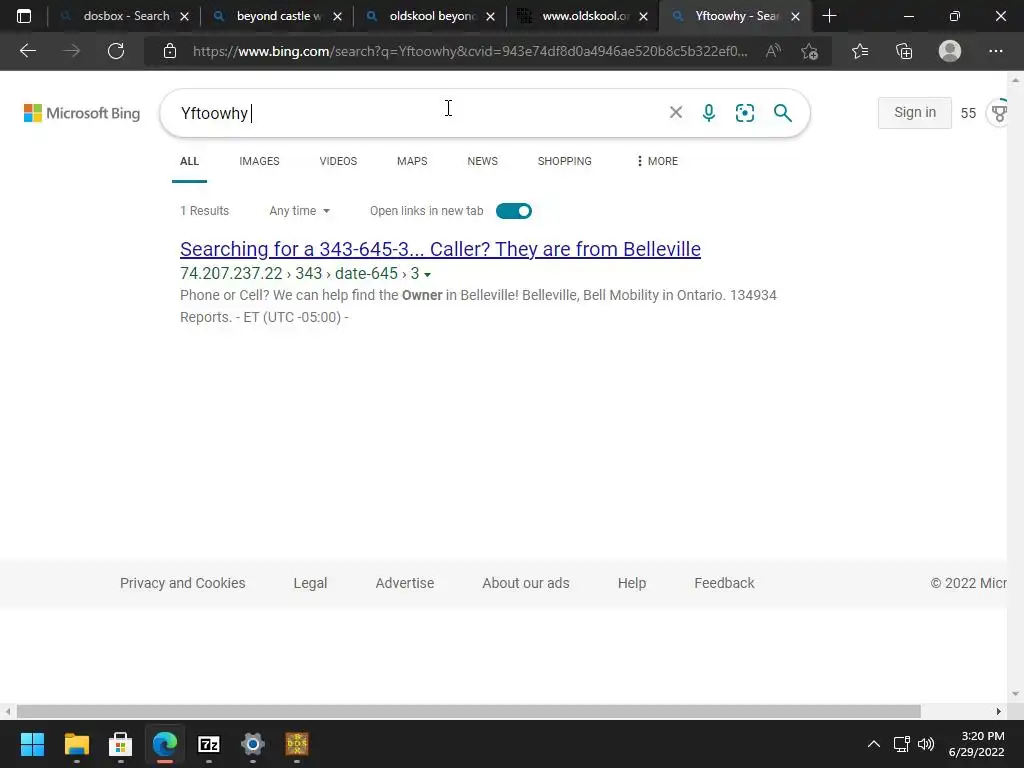The height and width of the screenshot is (768, 1024).
Task: Open the Windows Start menu
Action: (x=32, y=744)
